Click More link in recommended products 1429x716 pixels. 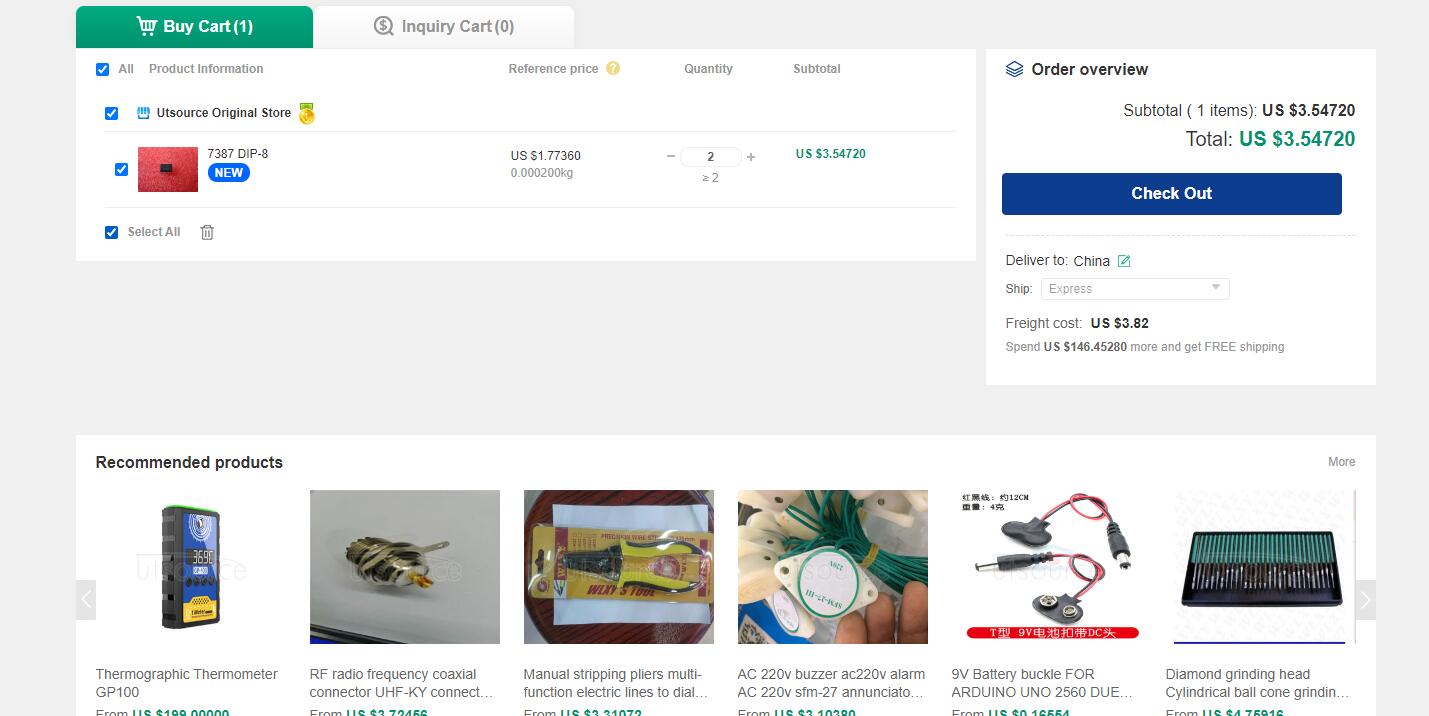pyautogui.click(x=1341, y=462)
